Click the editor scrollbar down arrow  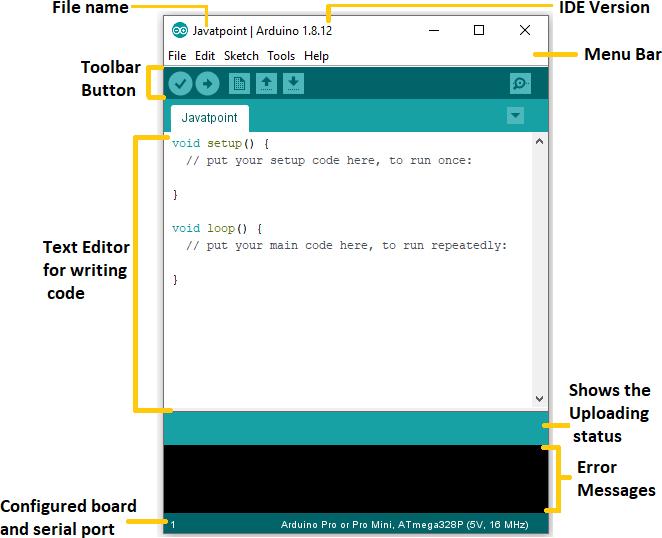click(539, 398)
